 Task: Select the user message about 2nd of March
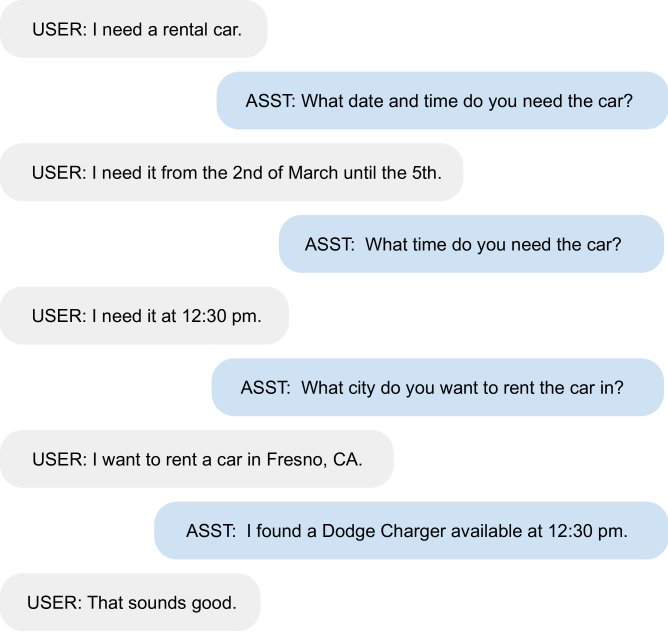231,172
